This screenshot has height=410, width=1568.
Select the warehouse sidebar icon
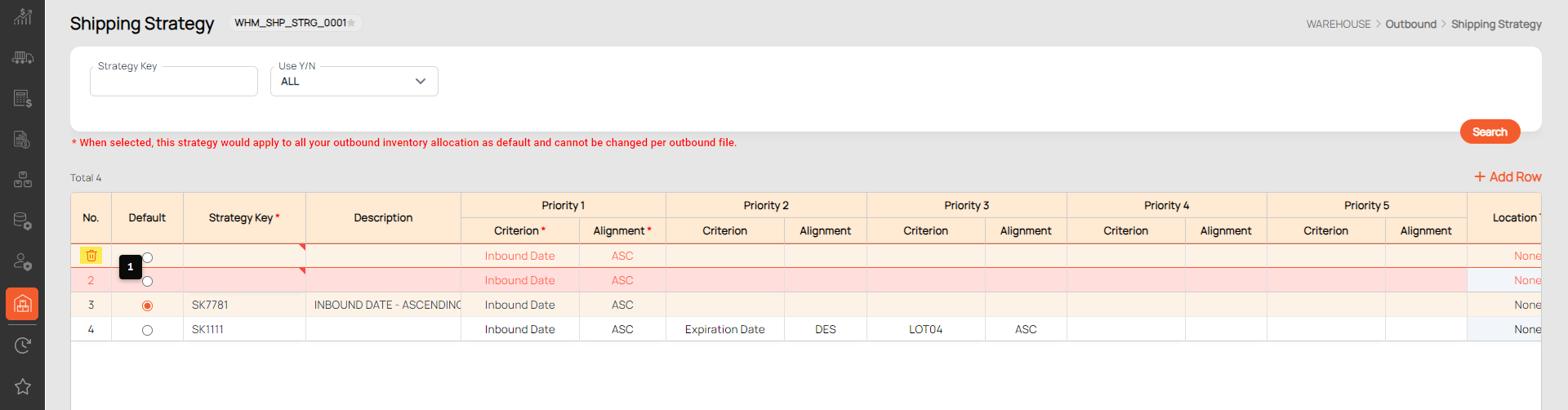22,304
